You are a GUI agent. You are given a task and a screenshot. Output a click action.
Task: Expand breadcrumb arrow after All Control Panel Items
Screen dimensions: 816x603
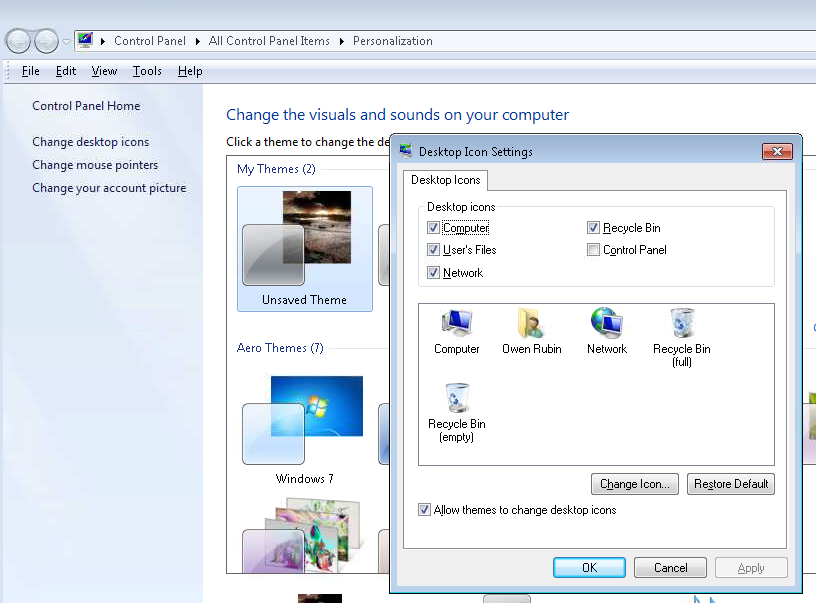click(341, 41)
